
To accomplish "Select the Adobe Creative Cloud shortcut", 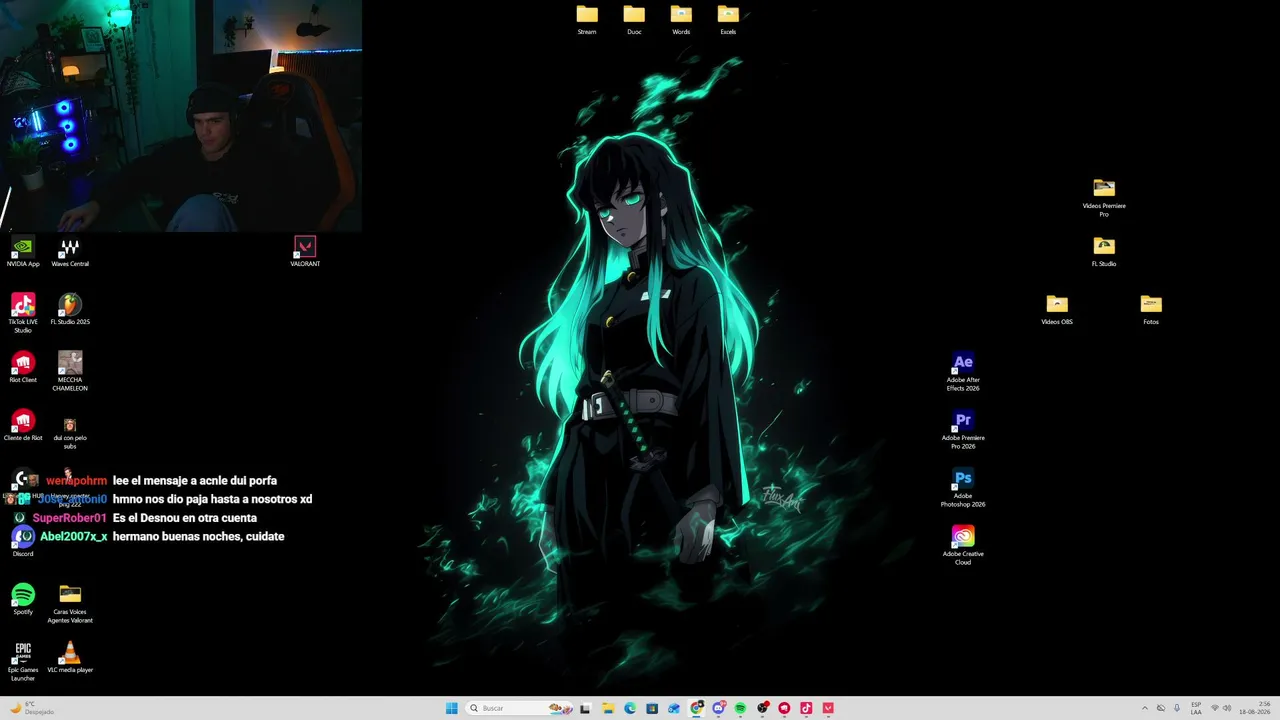I will [x=963, y=545].
